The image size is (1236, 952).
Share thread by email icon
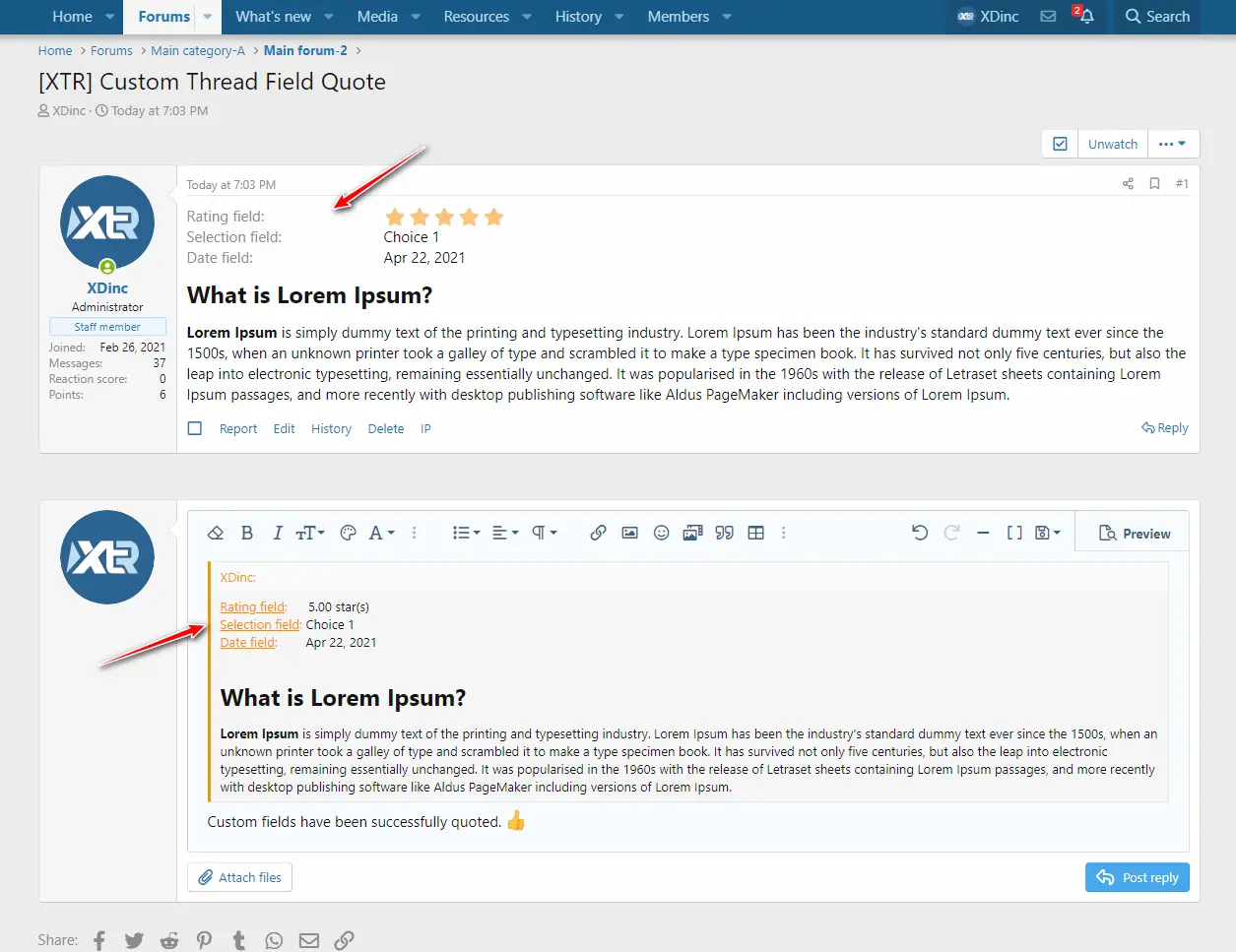[x=309, y=940]
